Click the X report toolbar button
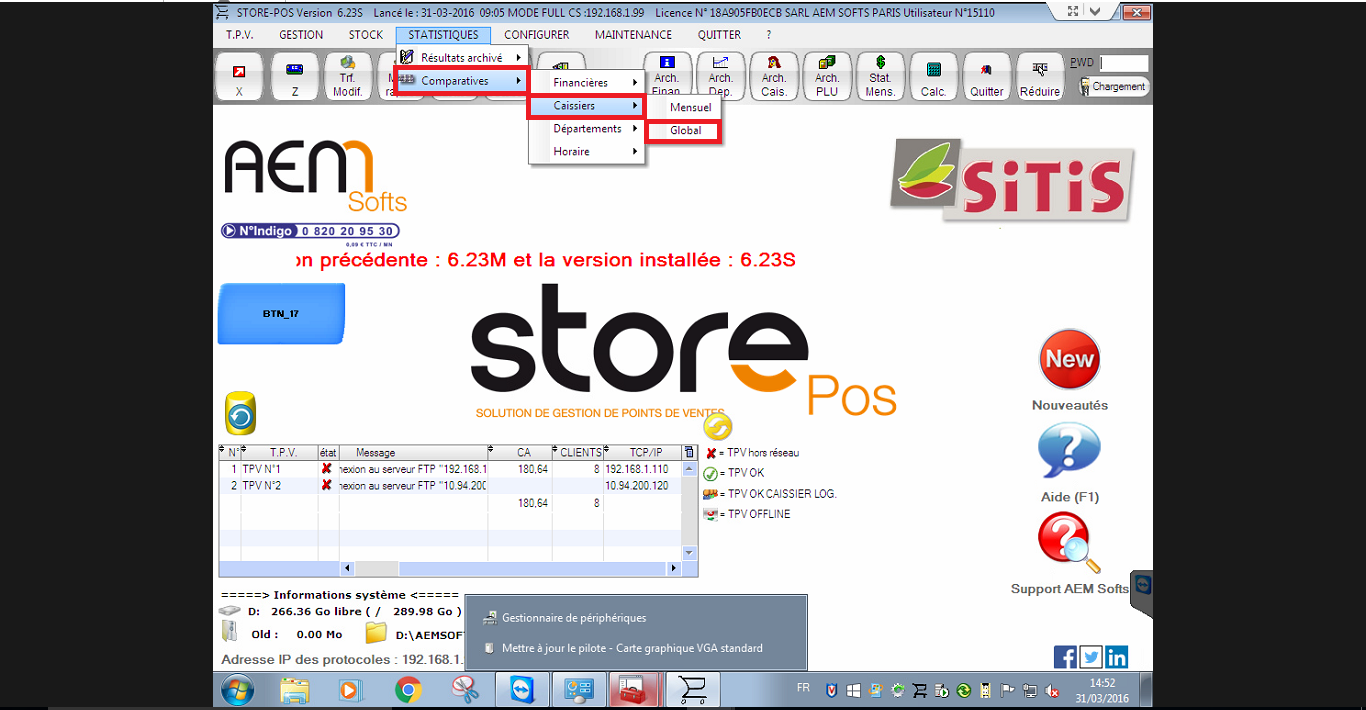 click(x=239, y=77)
